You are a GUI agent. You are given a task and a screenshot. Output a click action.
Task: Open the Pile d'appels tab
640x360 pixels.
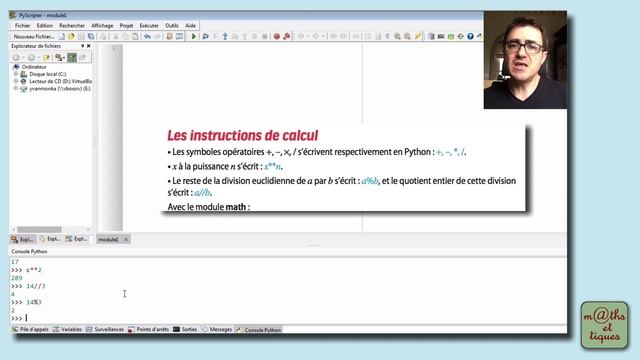pos(30,329)
